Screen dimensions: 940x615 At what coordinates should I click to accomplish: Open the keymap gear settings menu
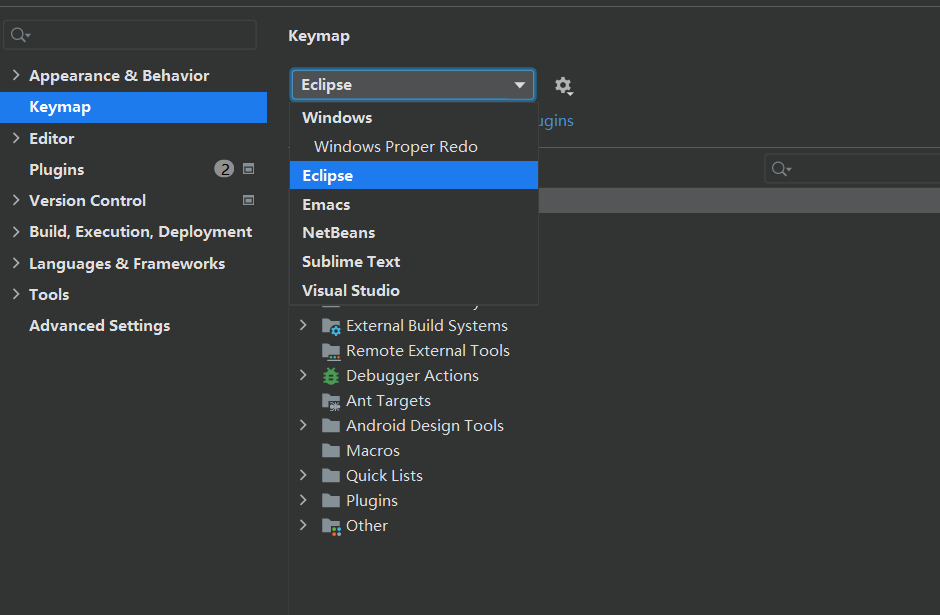pos(564,86)
